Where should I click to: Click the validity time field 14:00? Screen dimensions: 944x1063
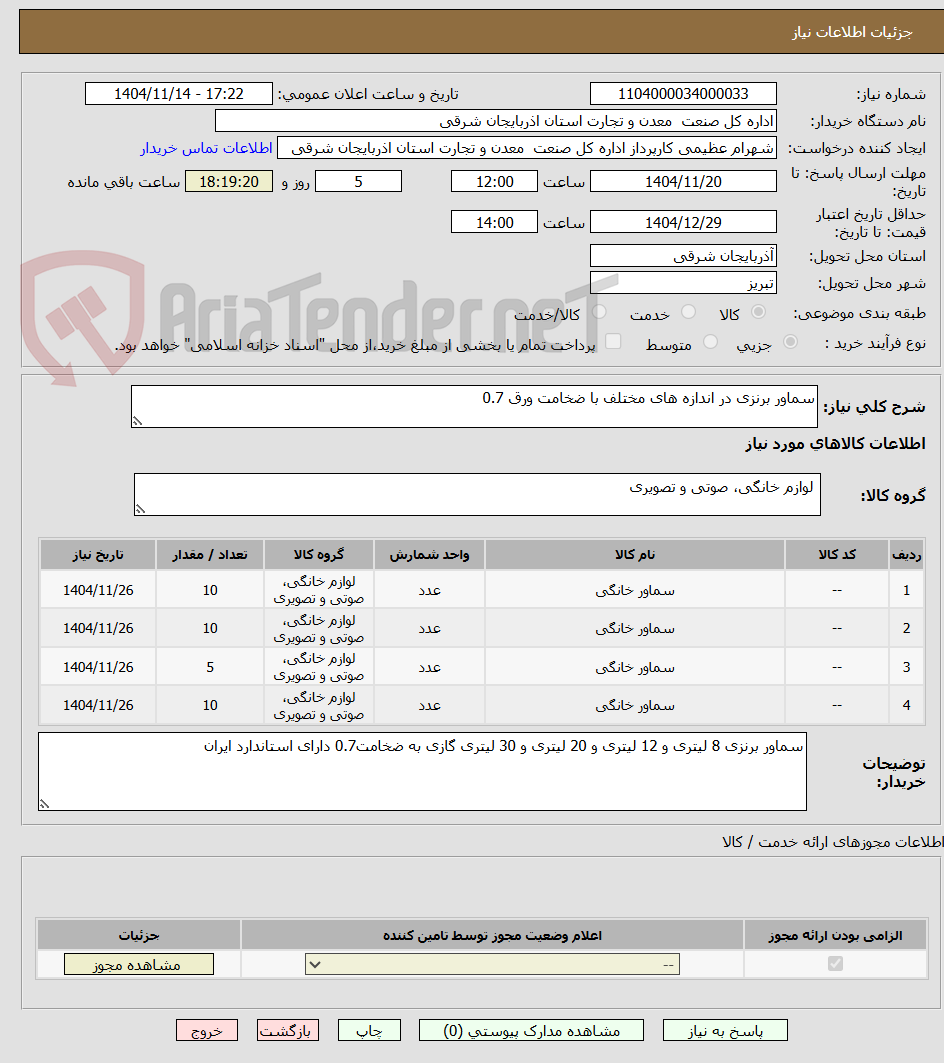click(494, 222)
